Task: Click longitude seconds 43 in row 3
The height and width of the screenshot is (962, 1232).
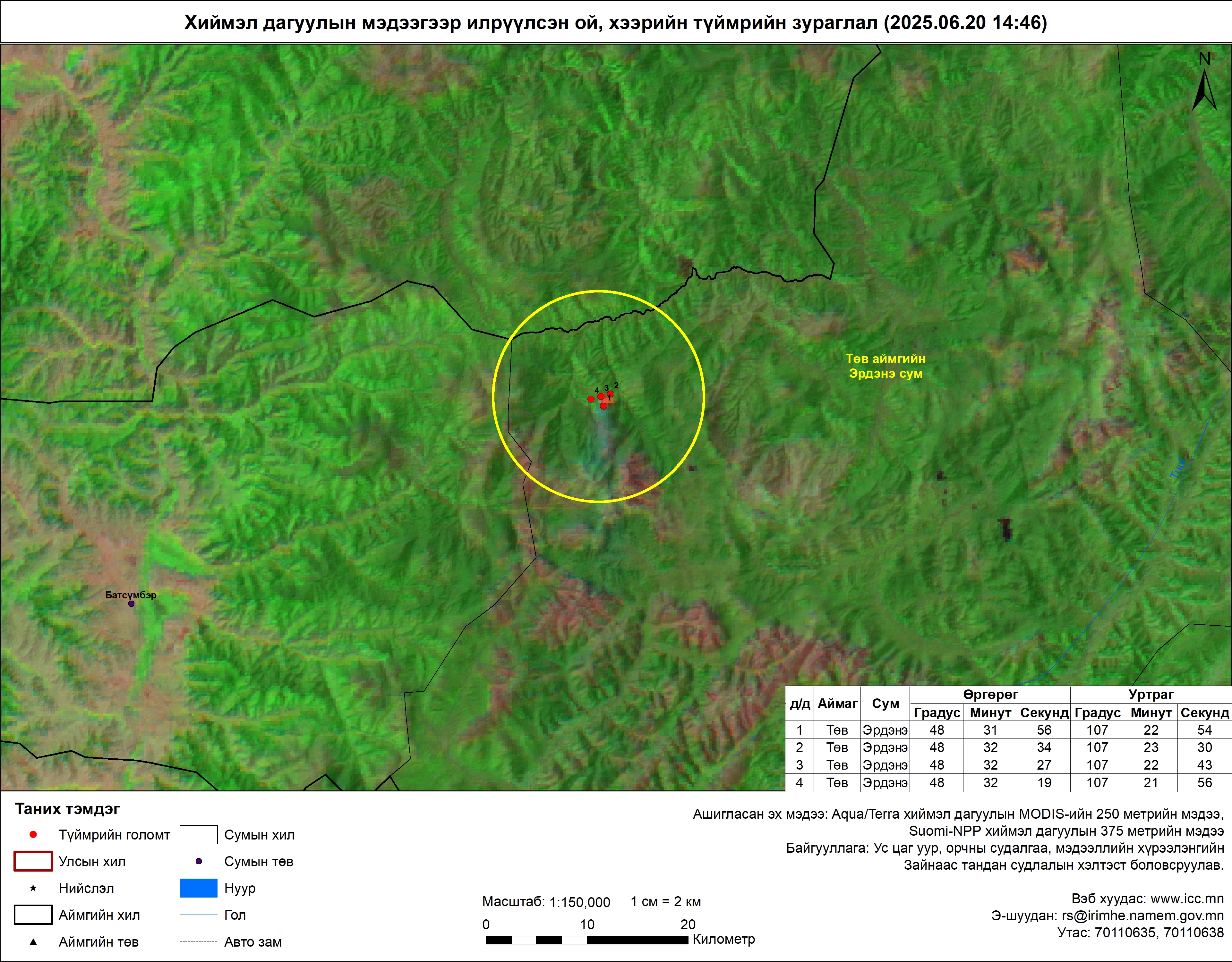Action: pyautogui.click(x=1205, y=765)
